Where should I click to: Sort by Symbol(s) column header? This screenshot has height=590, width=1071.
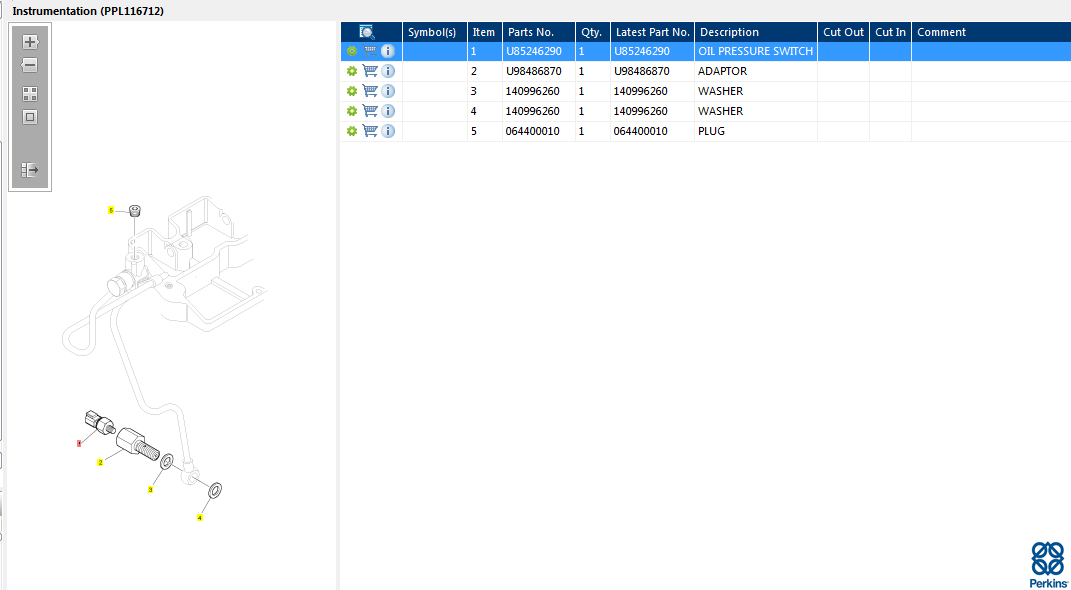pyautogui.click(x=435, y=32)
